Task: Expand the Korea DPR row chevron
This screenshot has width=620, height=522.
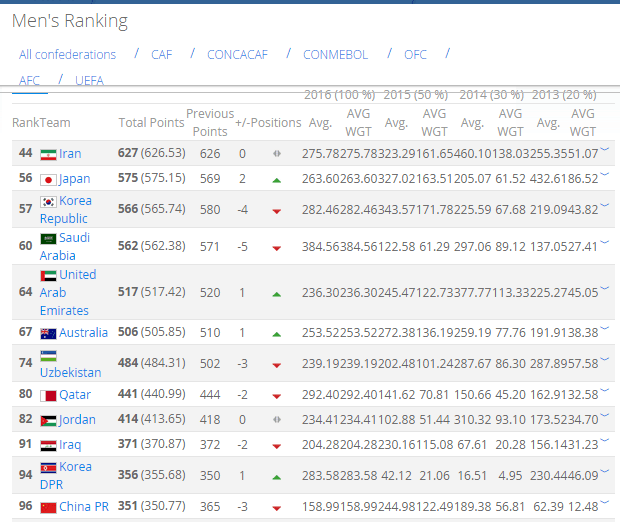Action: tap(605, 472)
